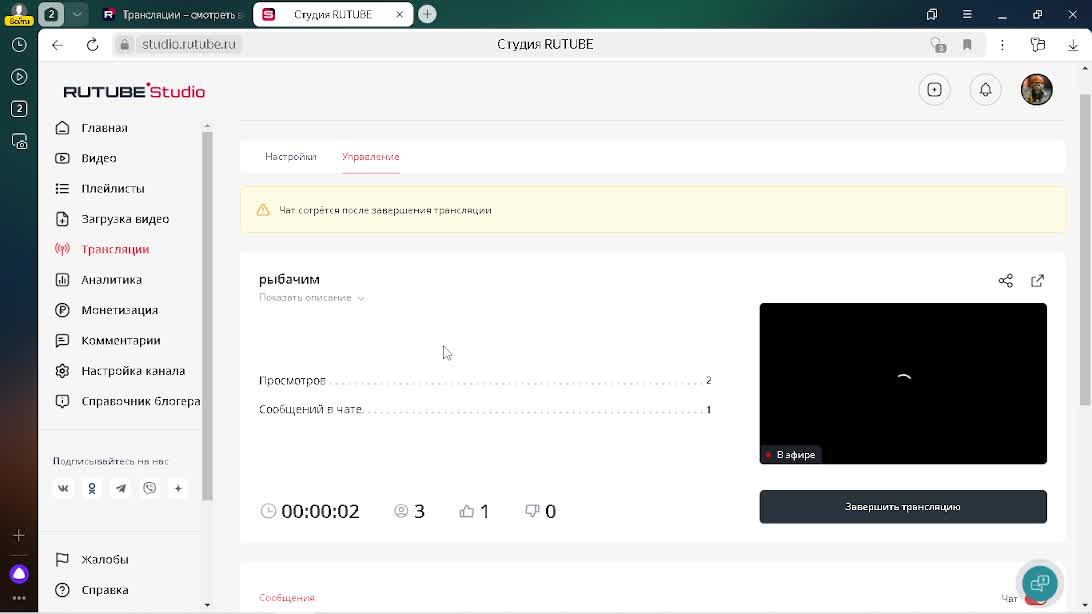Image resolution: width=1092 pixels, height=614 pixels.
Task: Open Аналитика section
Action: click(111, 280)
